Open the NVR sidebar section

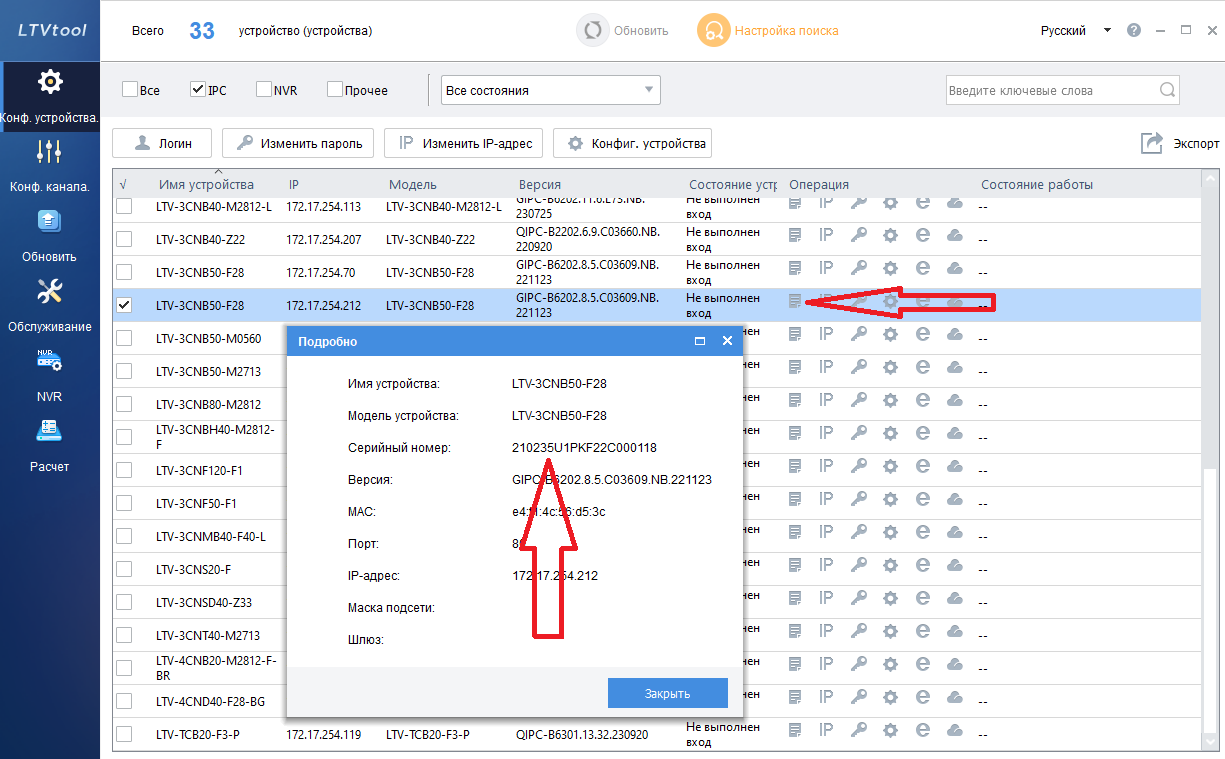(50, 375)
